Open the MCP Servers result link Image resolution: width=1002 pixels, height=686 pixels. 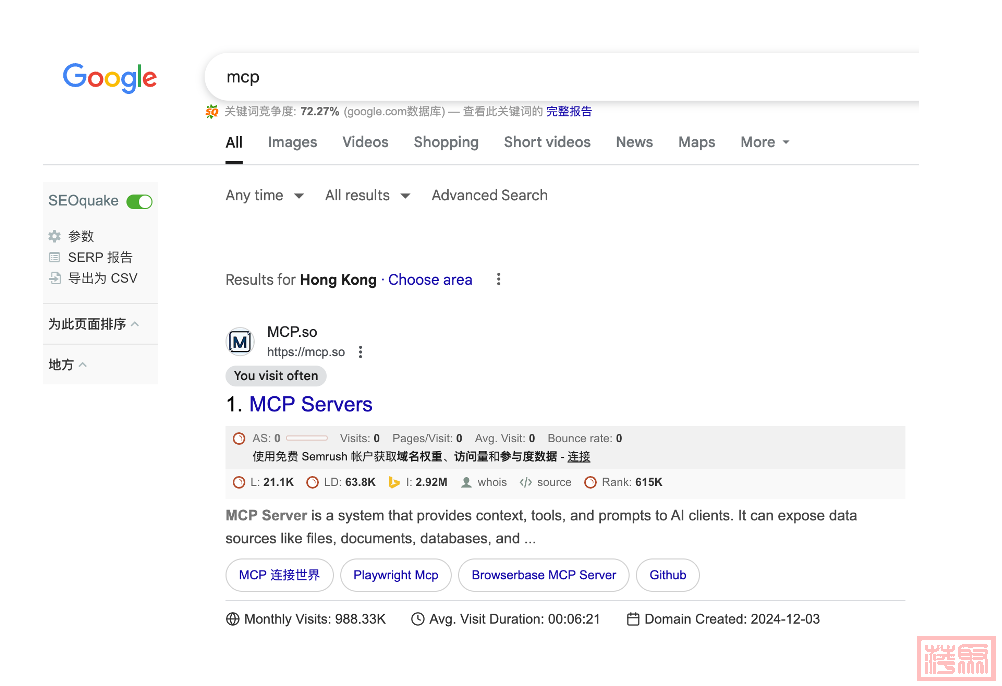pos(310,405)
